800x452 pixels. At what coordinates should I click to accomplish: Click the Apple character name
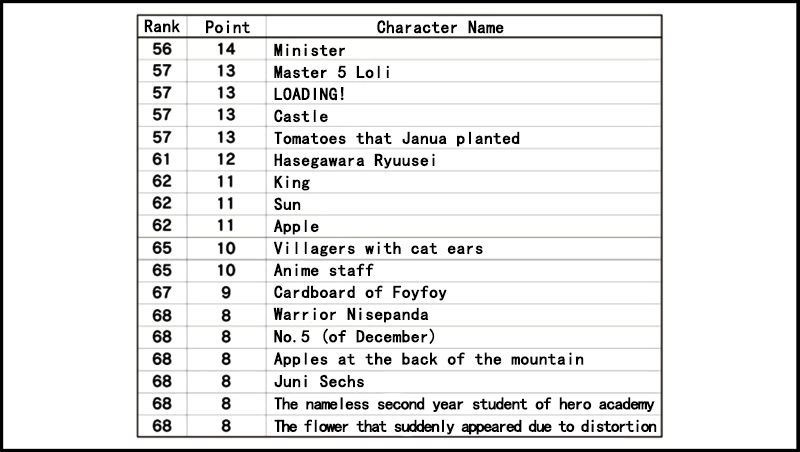296,226
